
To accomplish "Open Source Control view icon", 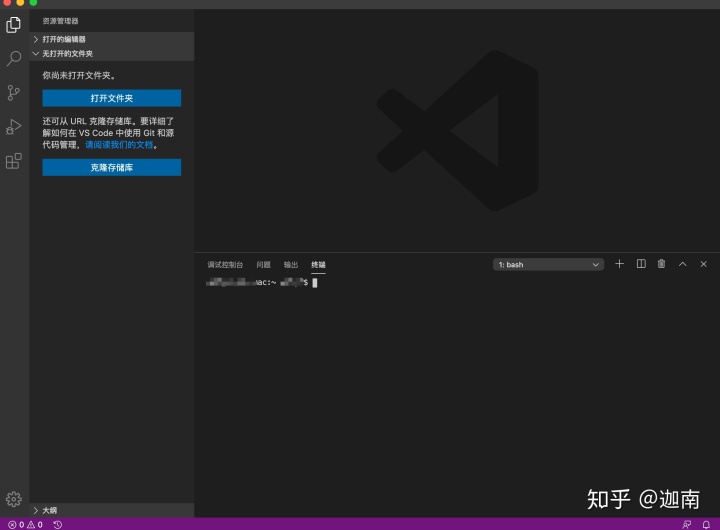I will click(14, 93).
